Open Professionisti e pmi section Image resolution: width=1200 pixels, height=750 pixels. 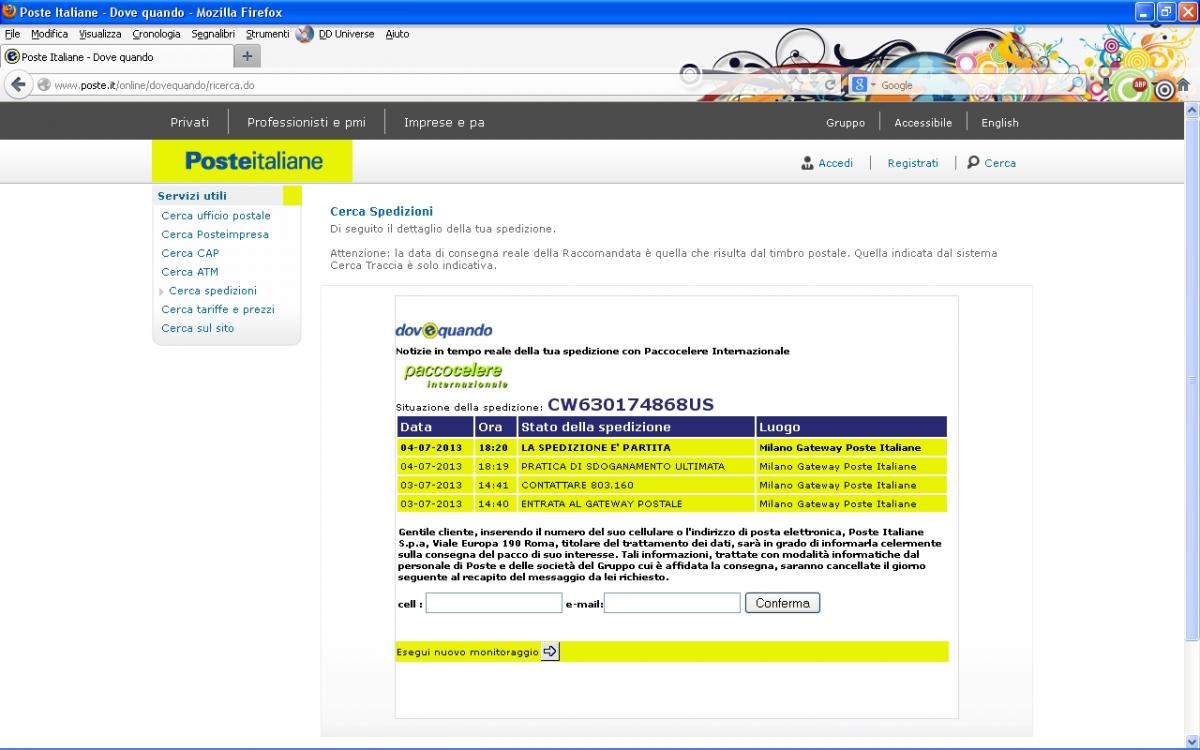pos(306,122)
